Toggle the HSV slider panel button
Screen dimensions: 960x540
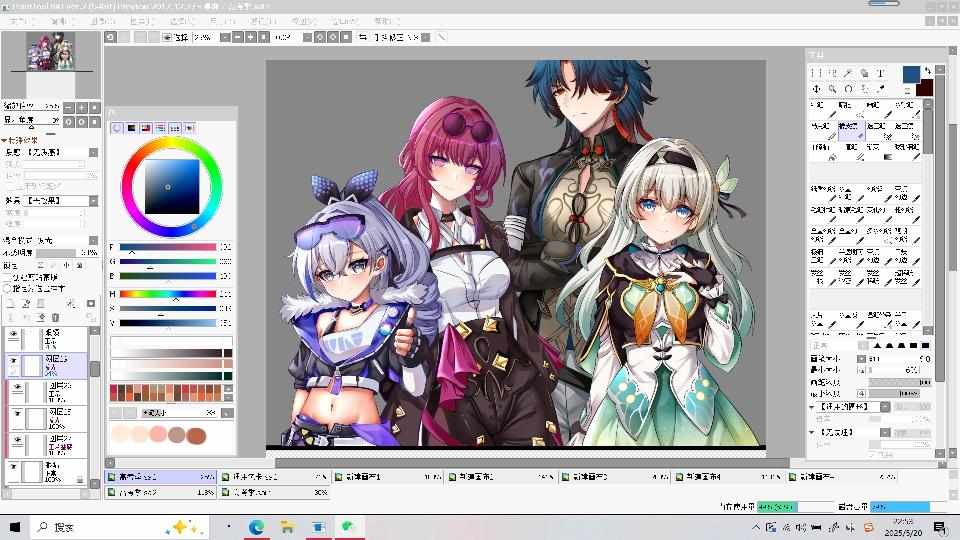(x=146, y=128)
